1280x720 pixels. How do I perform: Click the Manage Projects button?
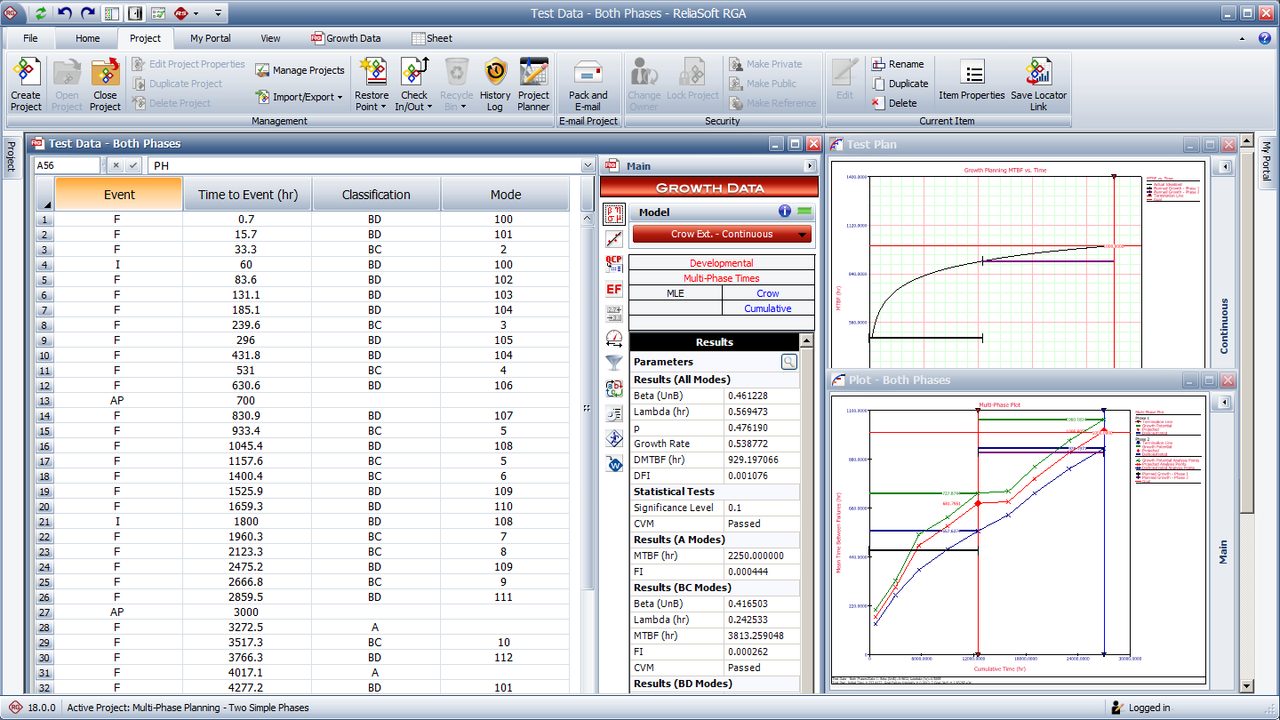click(x=300, y=70)
